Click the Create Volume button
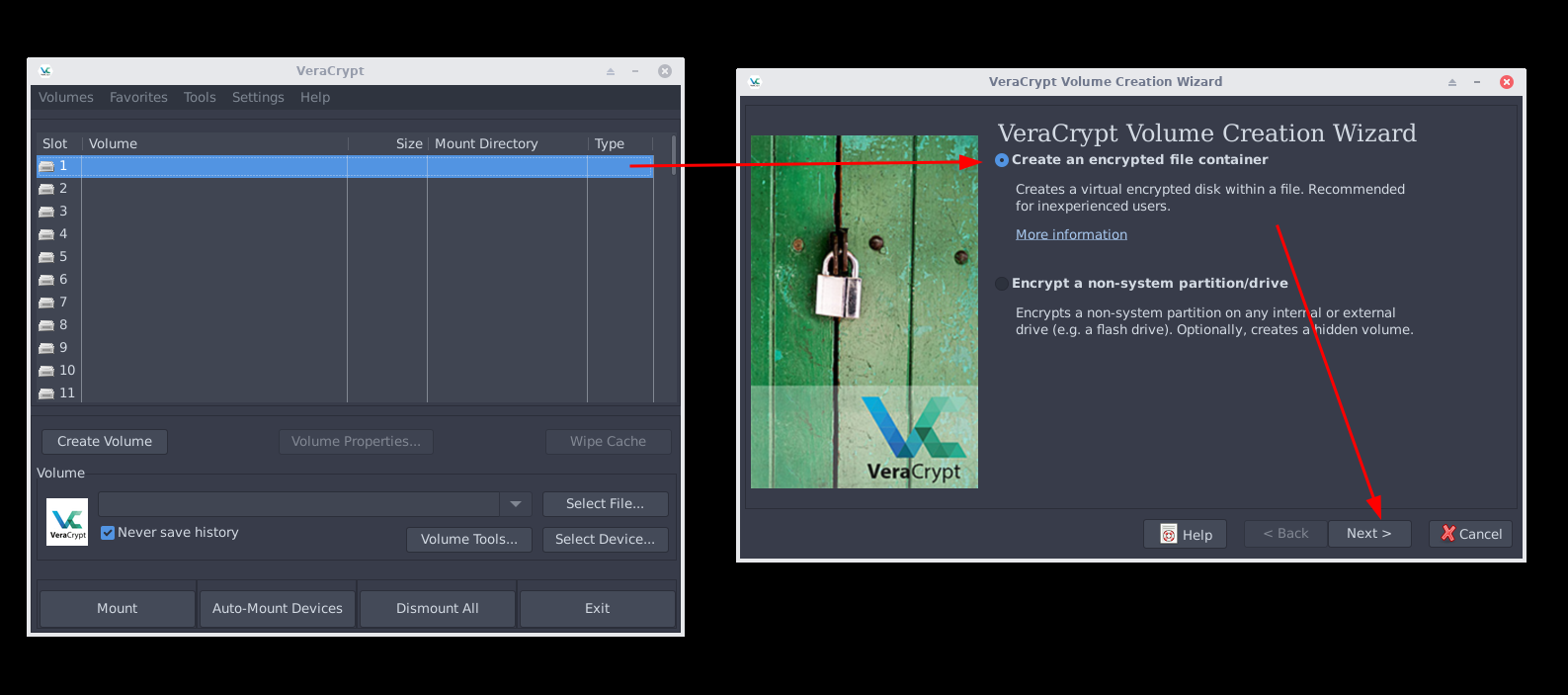The width and height of the screenshot is (1568, 695). tap(105, 442)
